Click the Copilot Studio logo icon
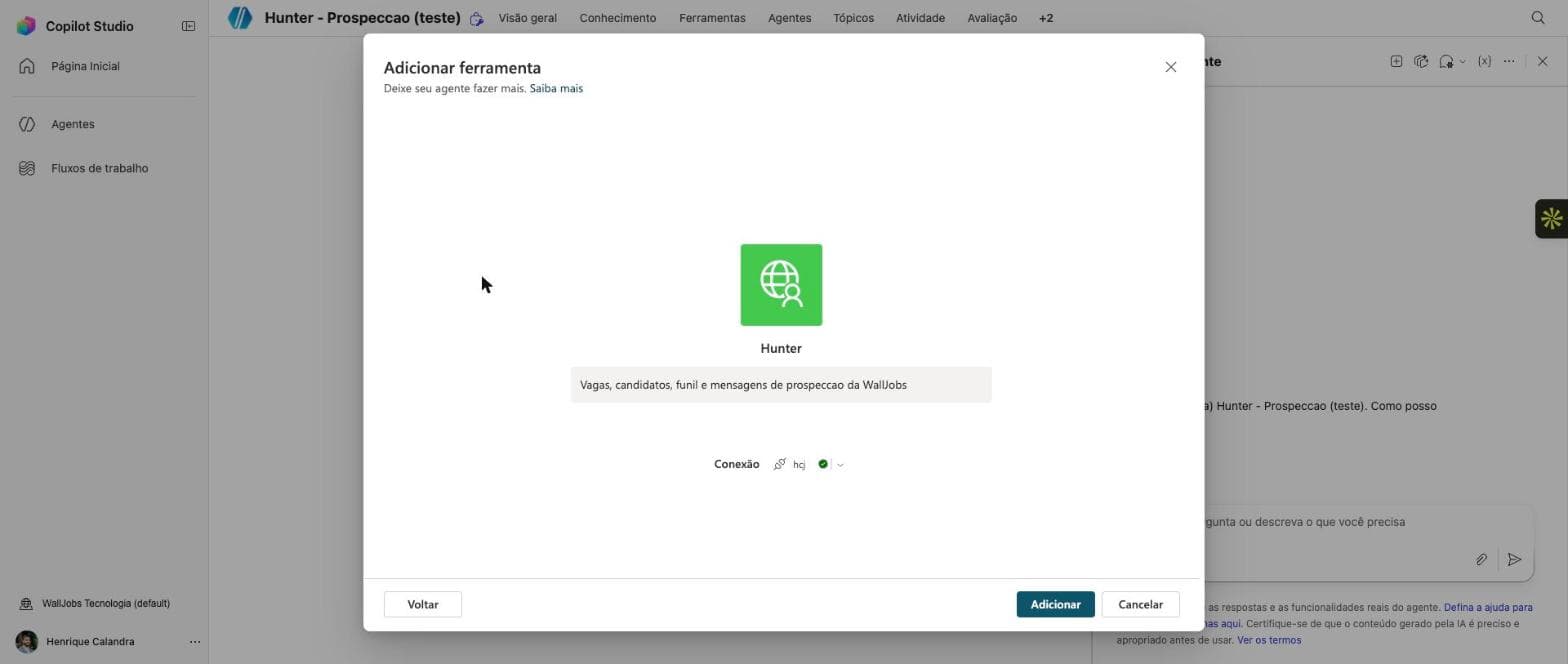 [x=26, y=26]
